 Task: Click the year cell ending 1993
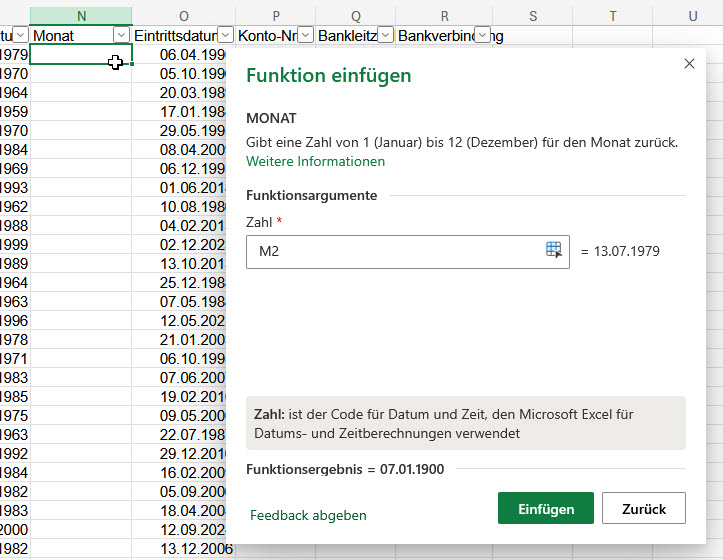click(x=15, y=187)
